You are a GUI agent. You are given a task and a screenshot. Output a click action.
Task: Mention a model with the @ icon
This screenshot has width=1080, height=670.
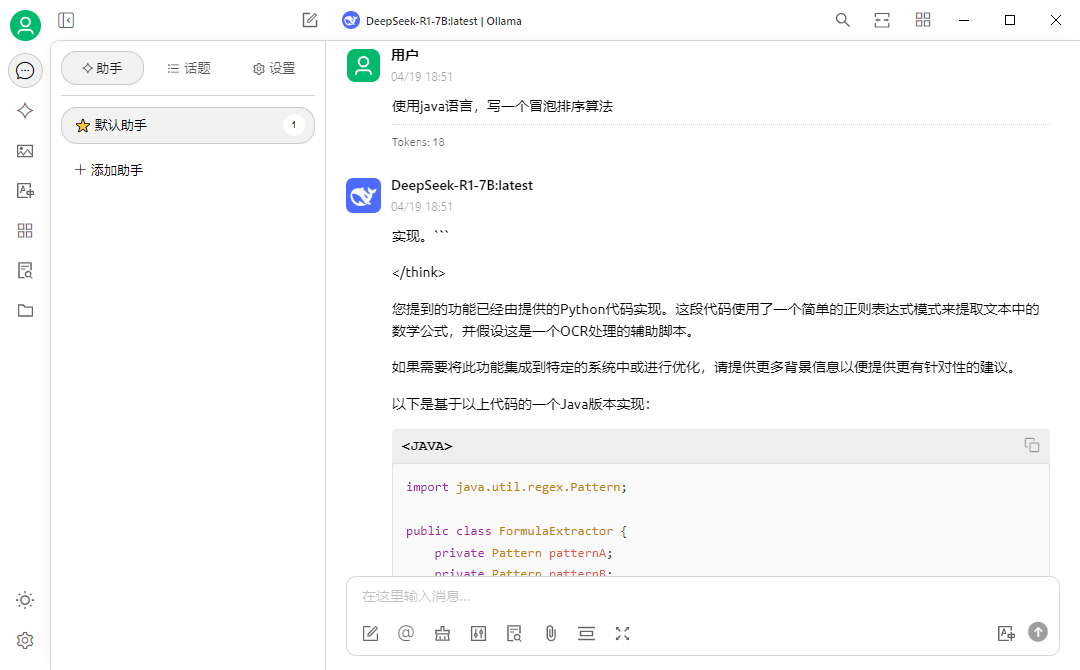click(x=406, y=634)
